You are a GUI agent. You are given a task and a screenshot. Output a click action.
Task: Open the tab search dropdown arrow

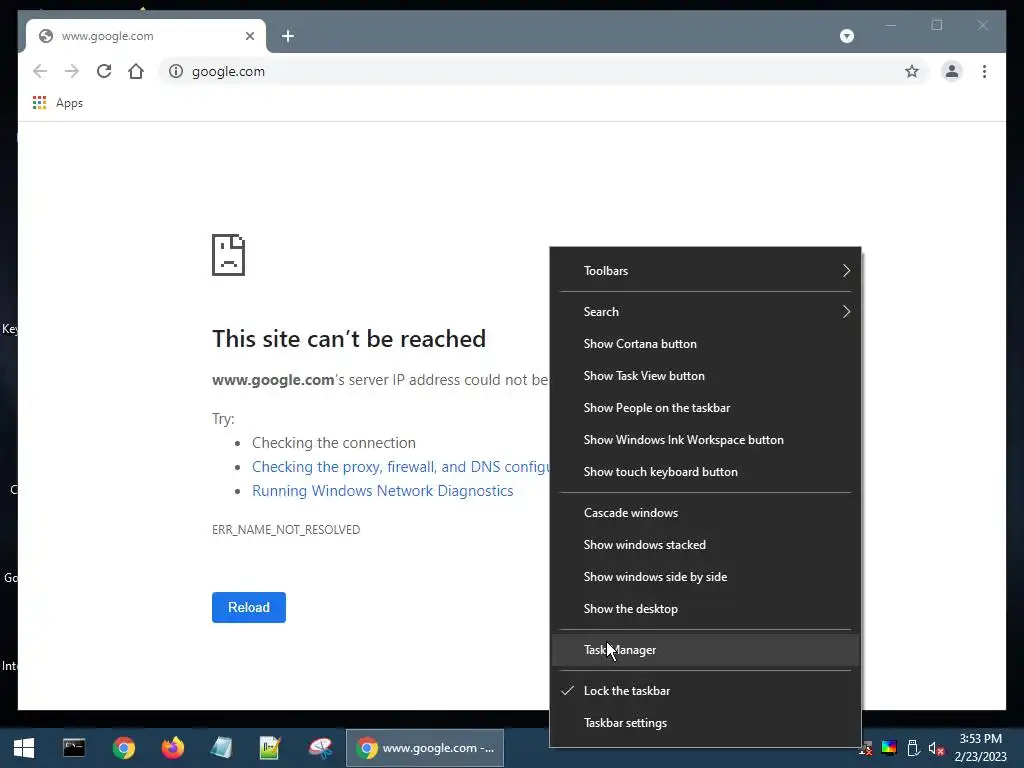pos(847,36)
